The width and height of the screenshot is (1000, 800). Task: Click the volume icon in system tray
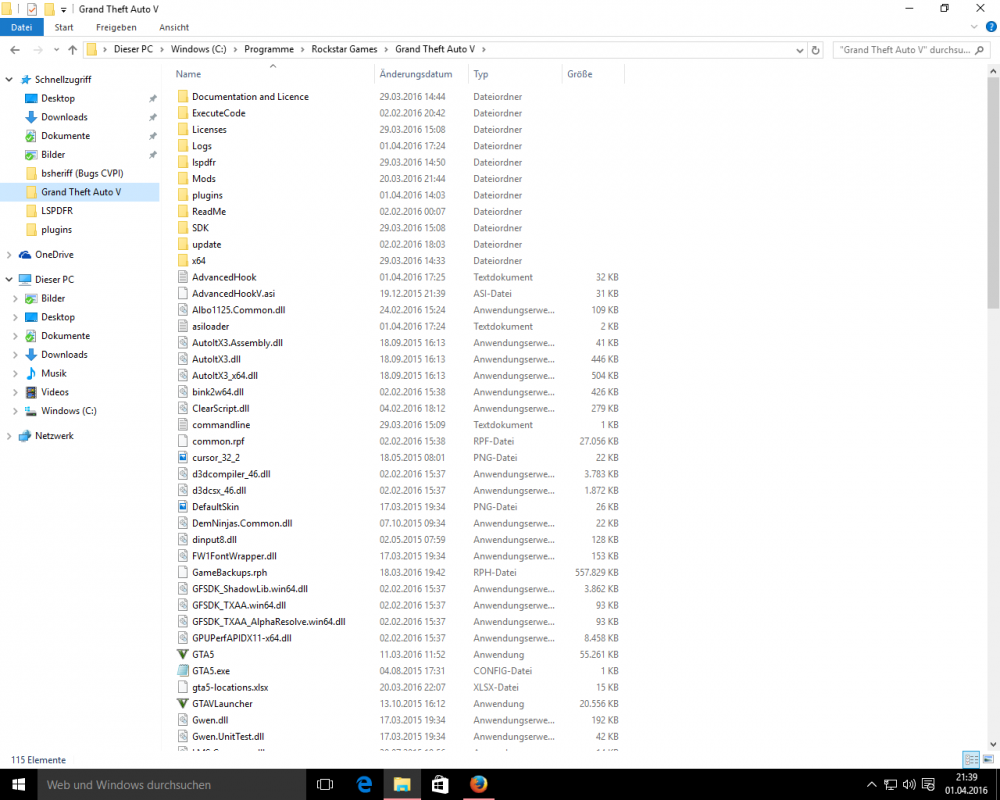[x=909, y=784]
